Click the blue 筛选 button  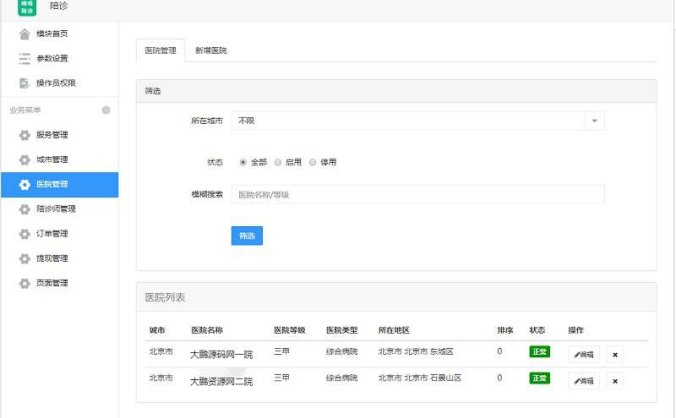247,236
